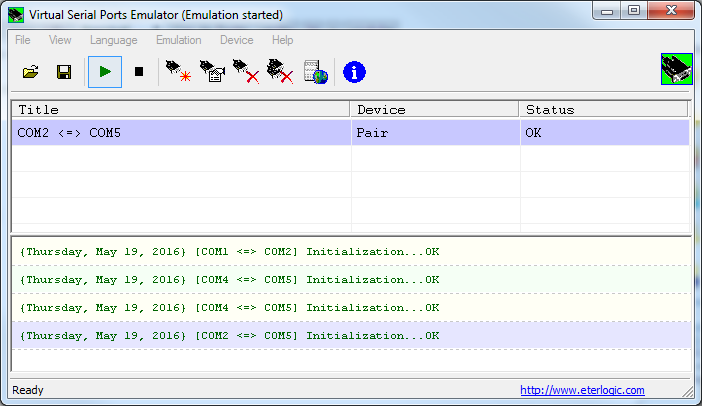Click the Delete device icon
This screenshot has height=406, width=702.
tap(245, 72)
